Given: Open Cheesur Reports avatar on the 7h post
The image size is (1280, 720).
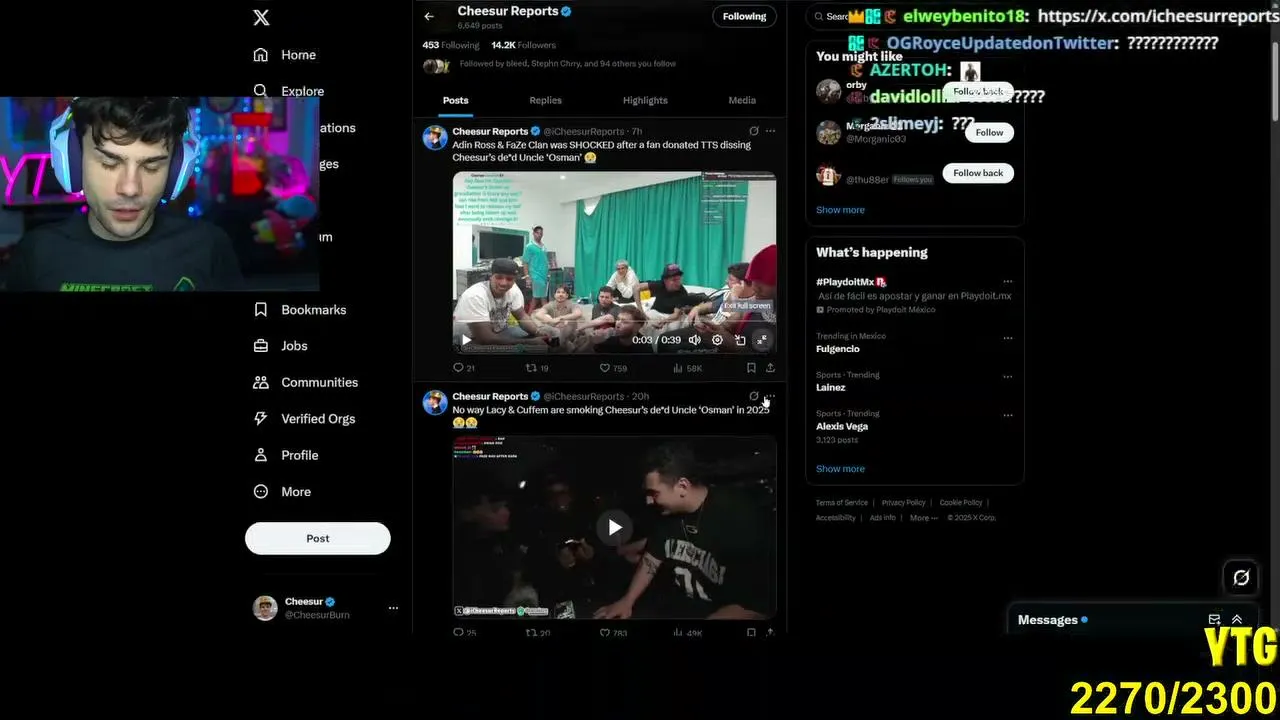Looking at the screenshot, I should point(435,138).
